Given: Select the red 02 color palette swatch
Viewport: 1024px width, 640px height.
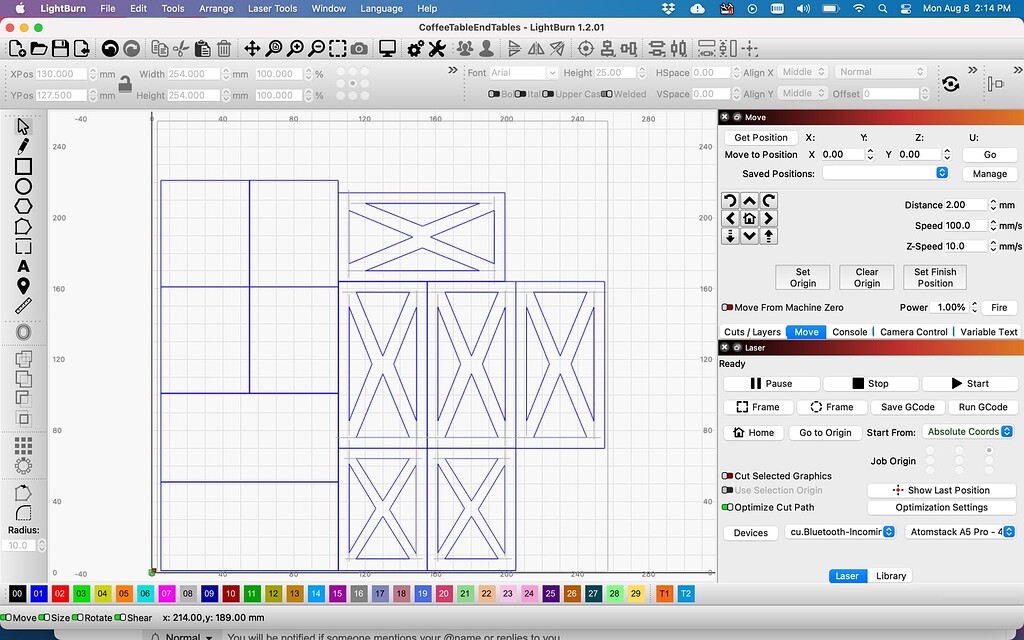Looking at the screenshot, I should point(60,593).
